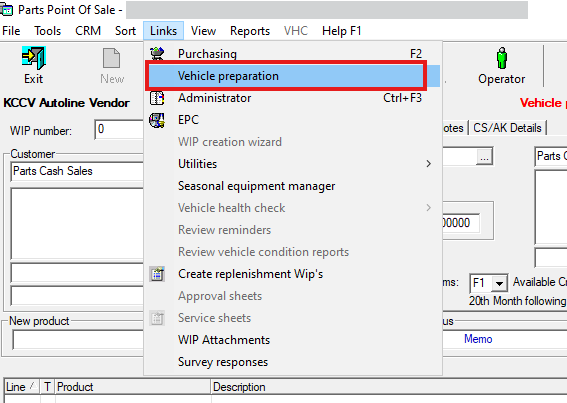This screenshot has height=403, width=567.
Task: Click the Parts Point Of Sale window icon
Action: (7, 10)
